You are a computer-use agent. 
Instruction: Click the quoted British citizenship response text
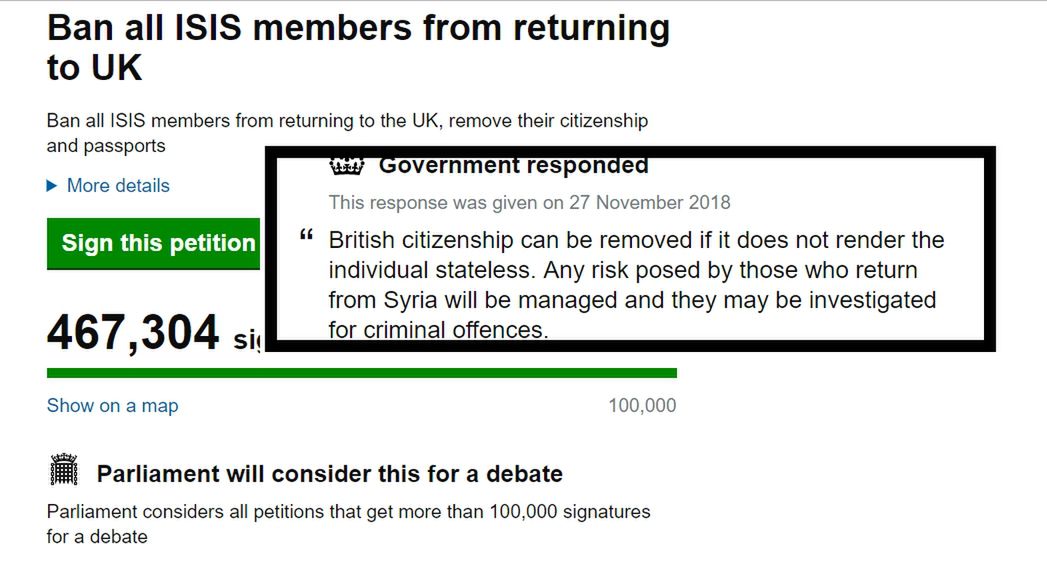pyautogui.click(x=636, y=285)
